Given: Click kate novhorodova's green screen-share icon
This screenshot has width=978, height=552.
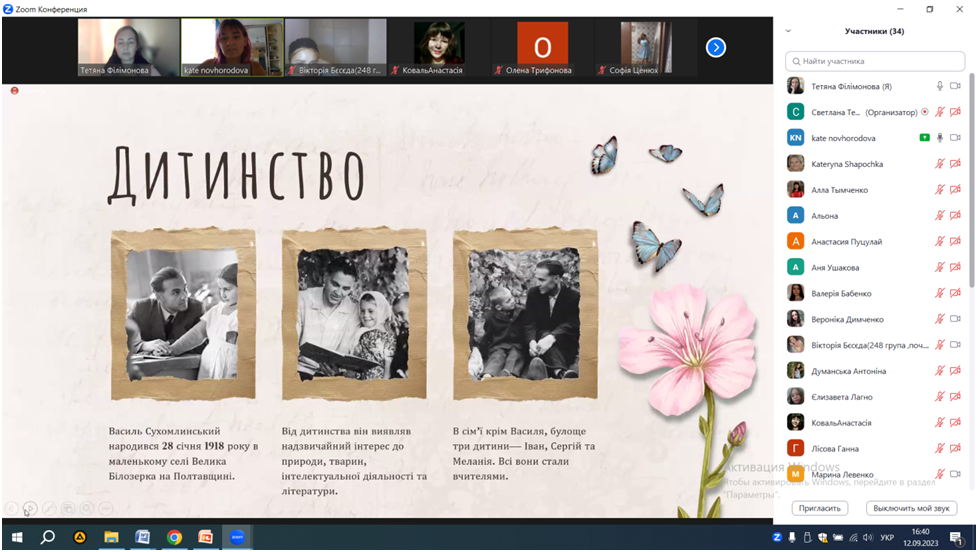Looking at the screenshot, I should pos(924,137).
